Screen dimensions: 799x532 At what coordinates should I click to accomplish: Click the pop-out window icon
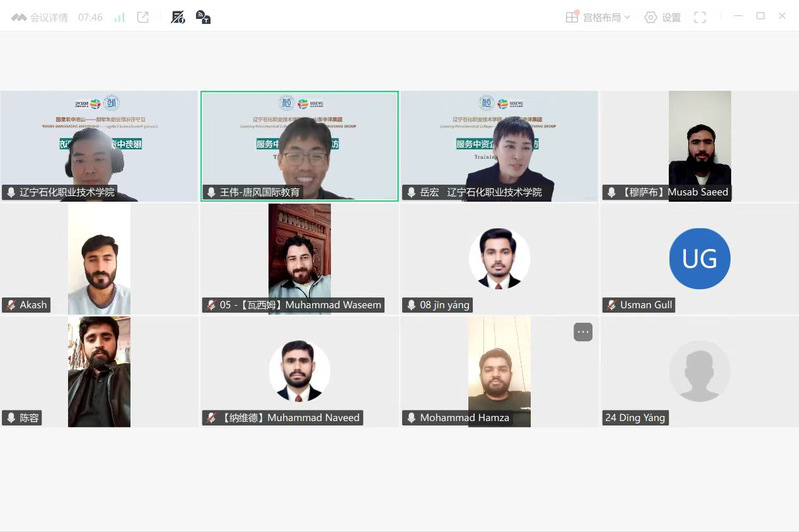coord(143,17)
